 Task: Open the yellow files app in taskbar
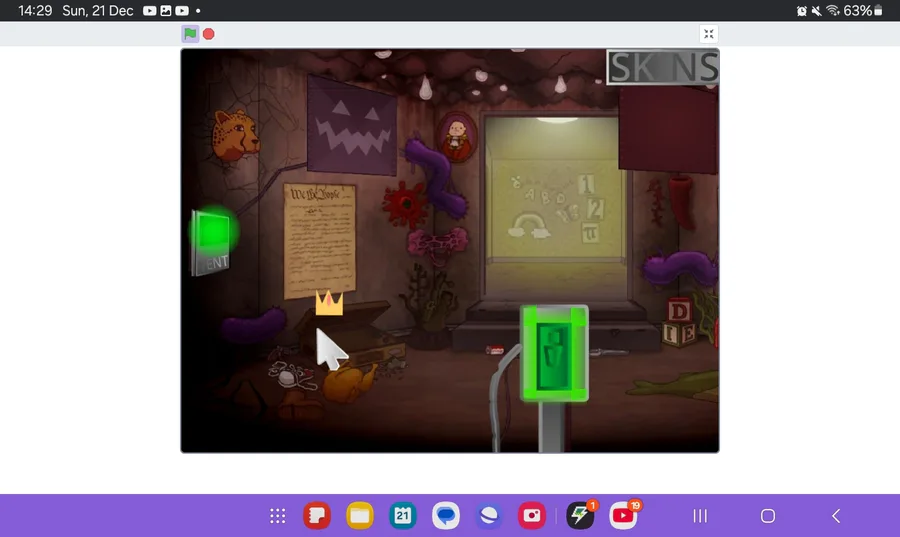pos(360,515)
